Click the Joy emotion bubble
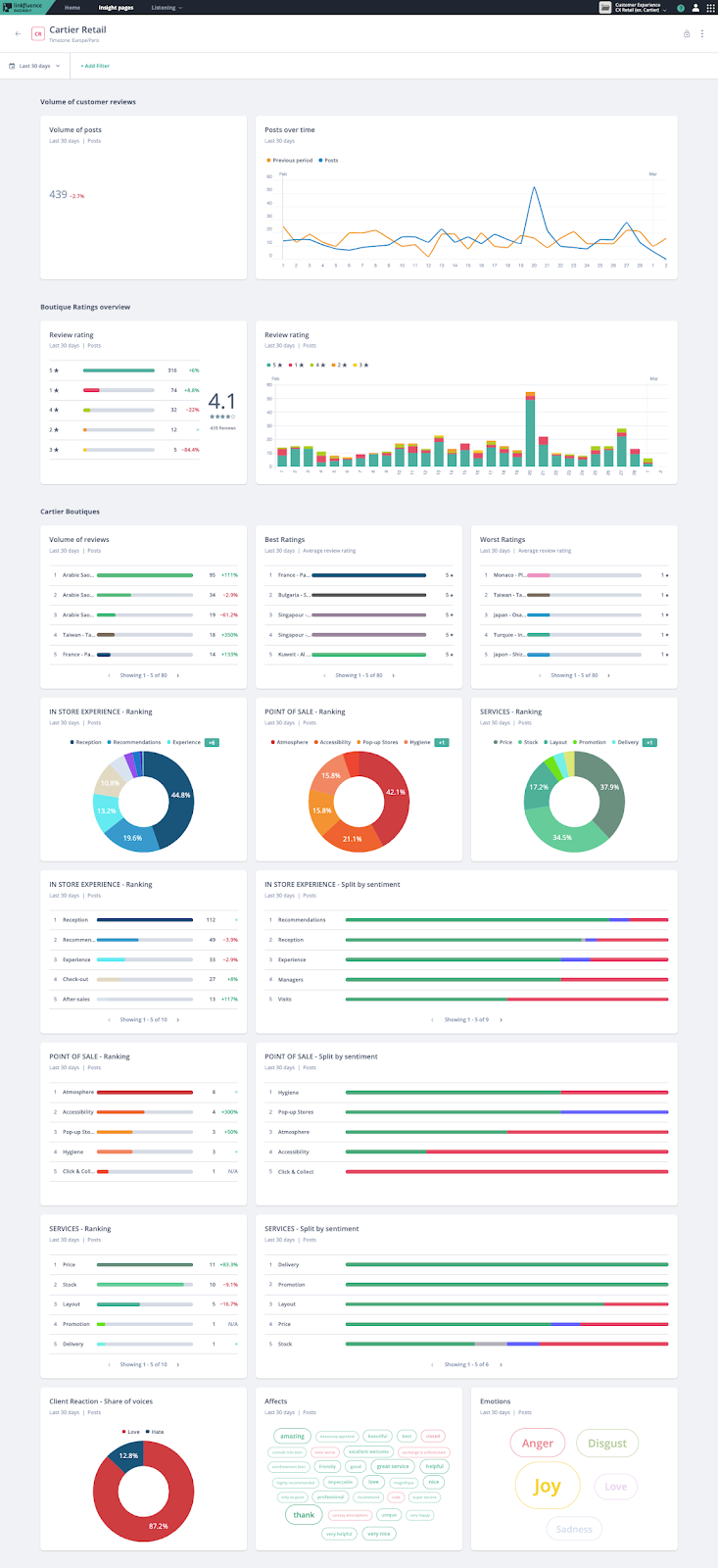 [x=547, y=1487]
